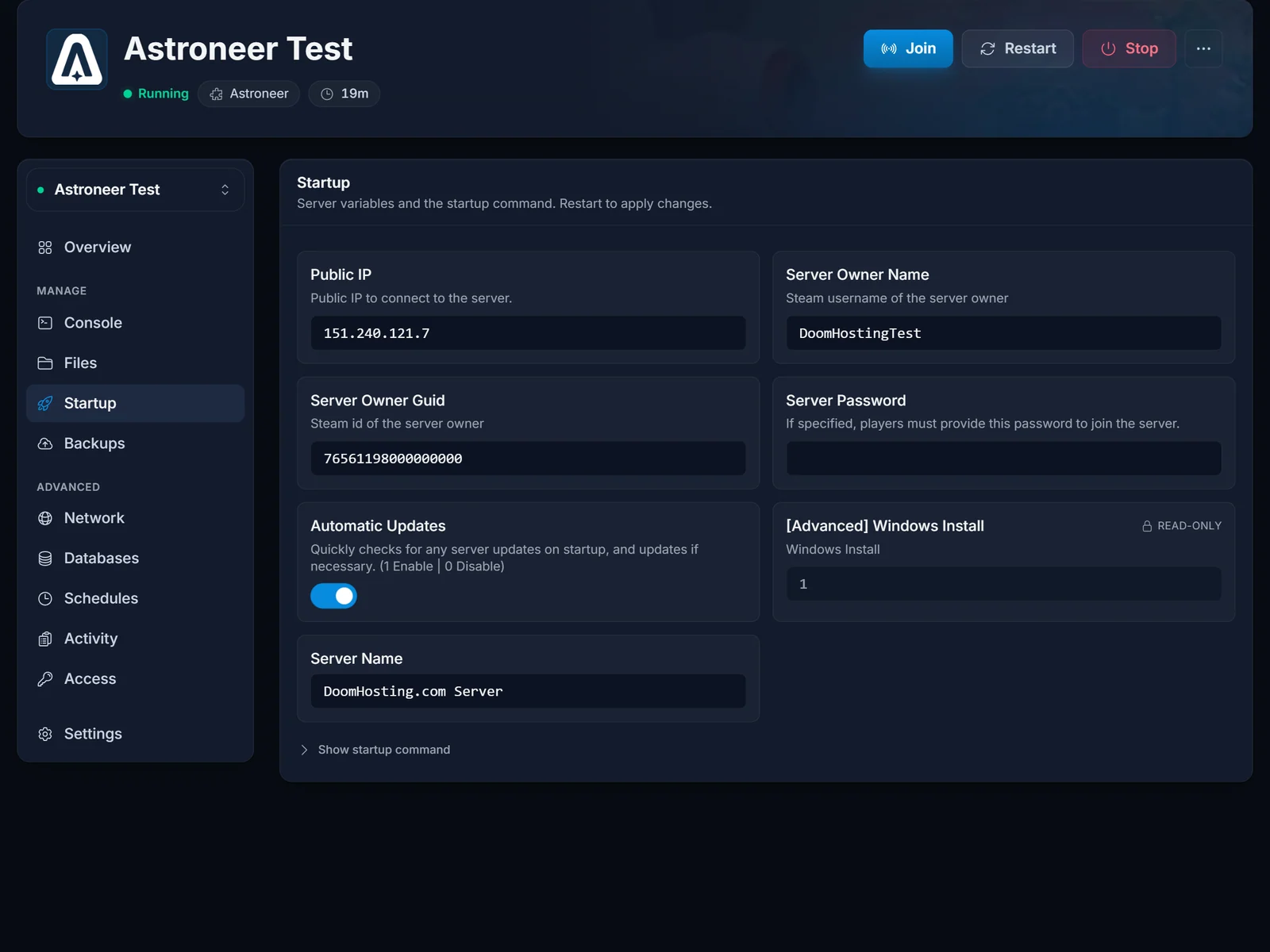Click the Console terminal icon
The image size is (1270, 952).
pos(45,323)
